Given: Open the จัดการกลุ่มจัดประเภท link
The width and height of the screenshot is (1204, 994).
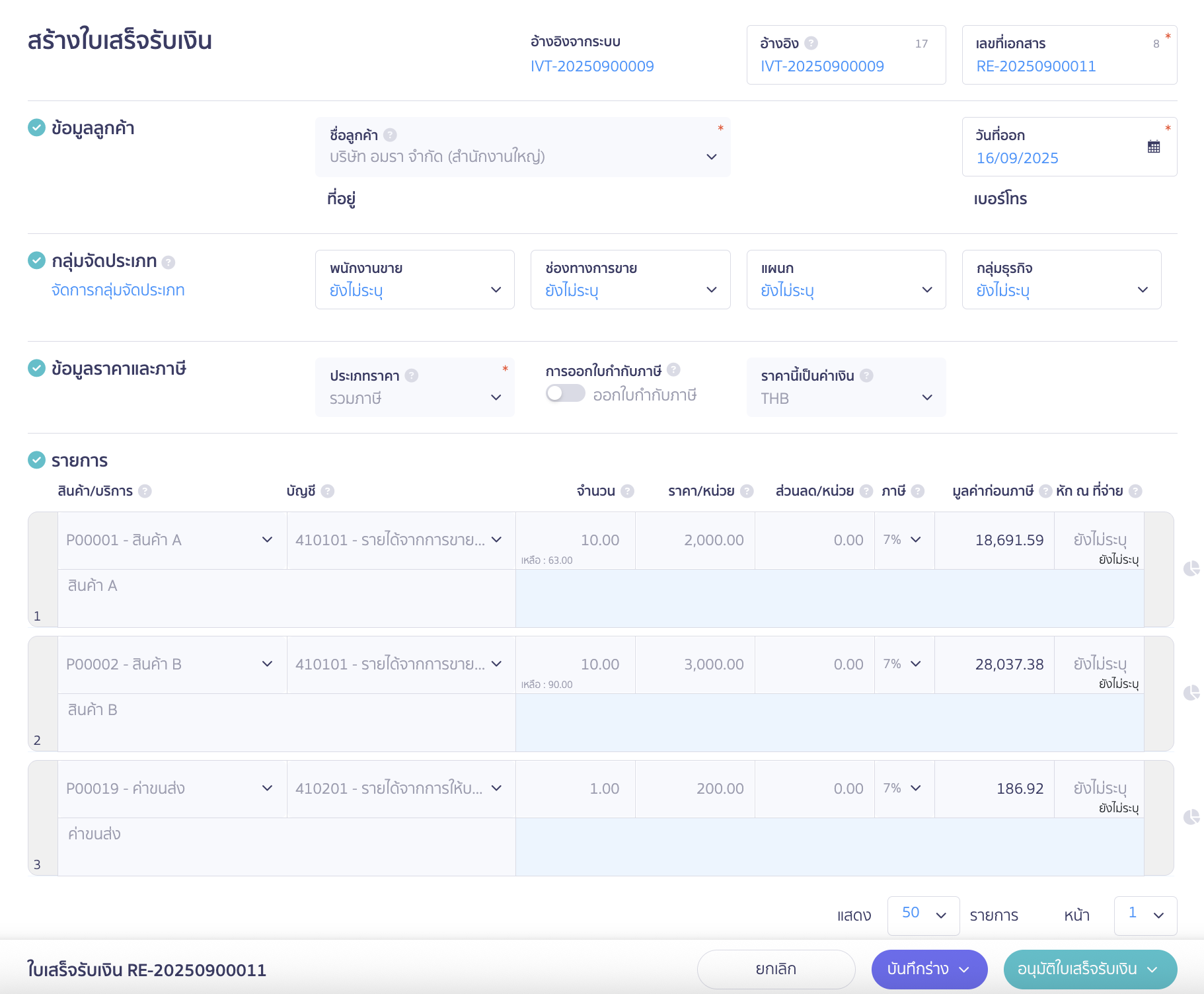Looking at the screenshot, I should (x=118, y=290).
